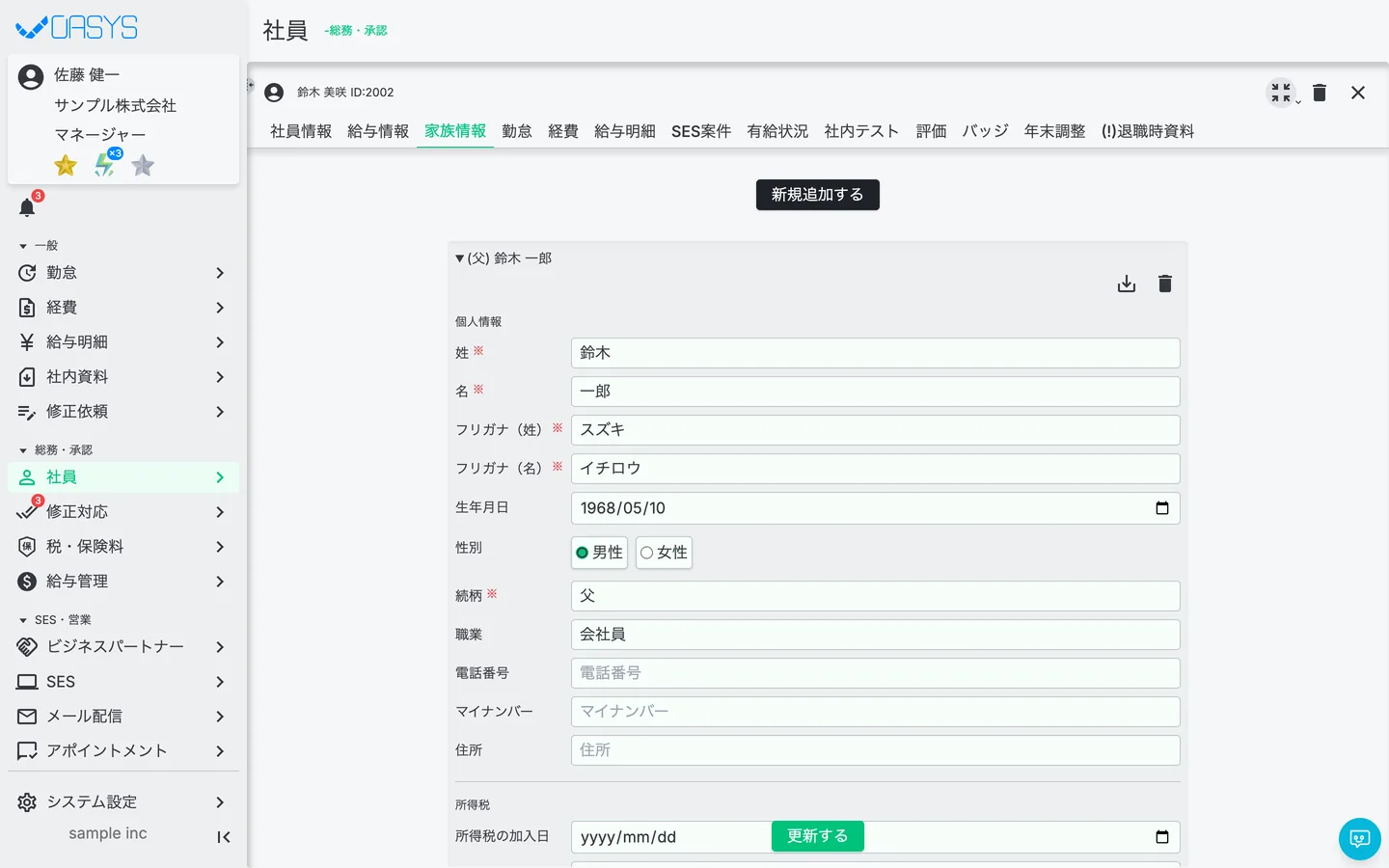
Task: Click the gray star badge
Action: coord(143,166)
